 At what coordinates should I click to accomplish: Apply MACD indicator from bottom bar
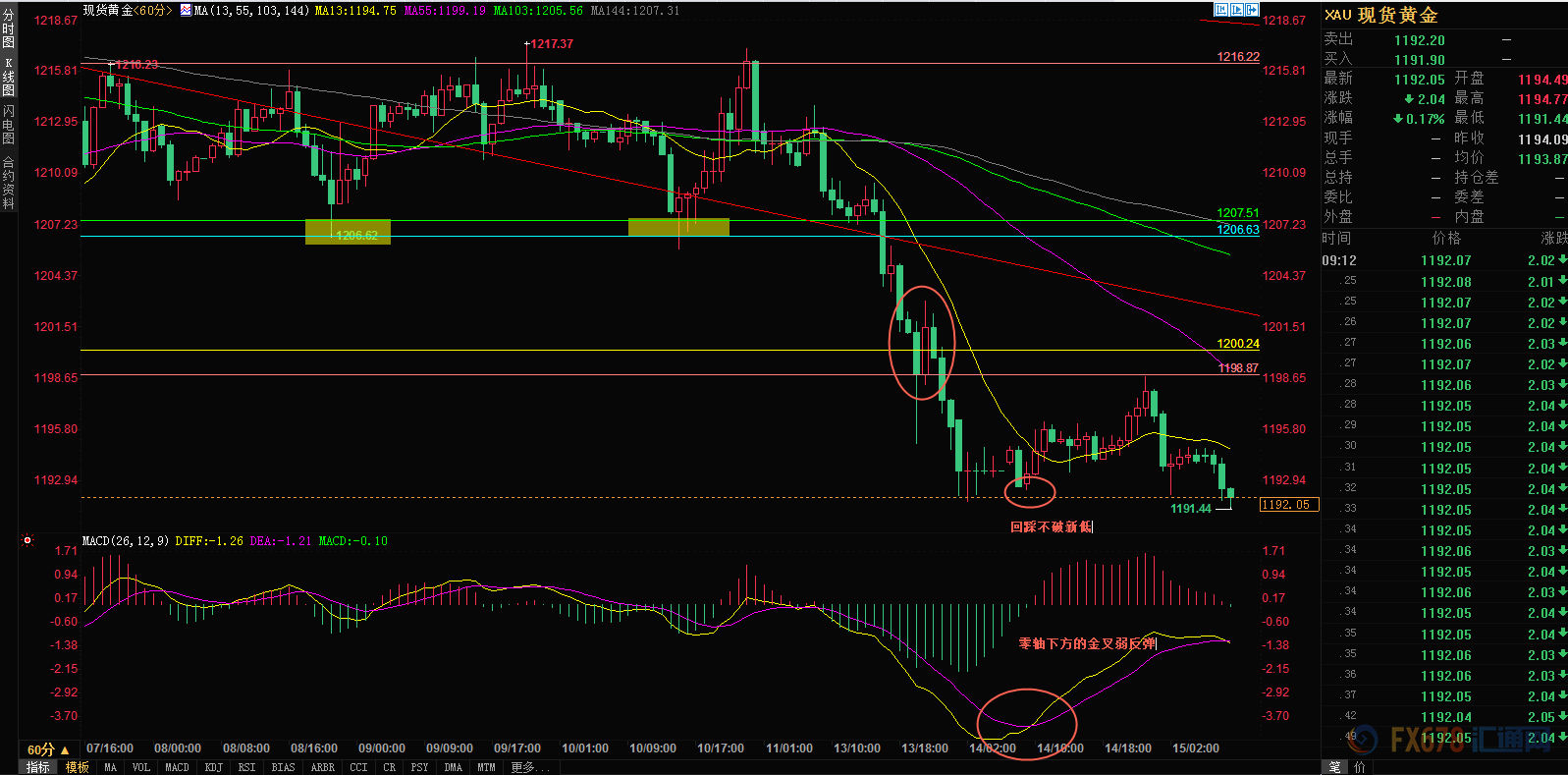point(178,767)
